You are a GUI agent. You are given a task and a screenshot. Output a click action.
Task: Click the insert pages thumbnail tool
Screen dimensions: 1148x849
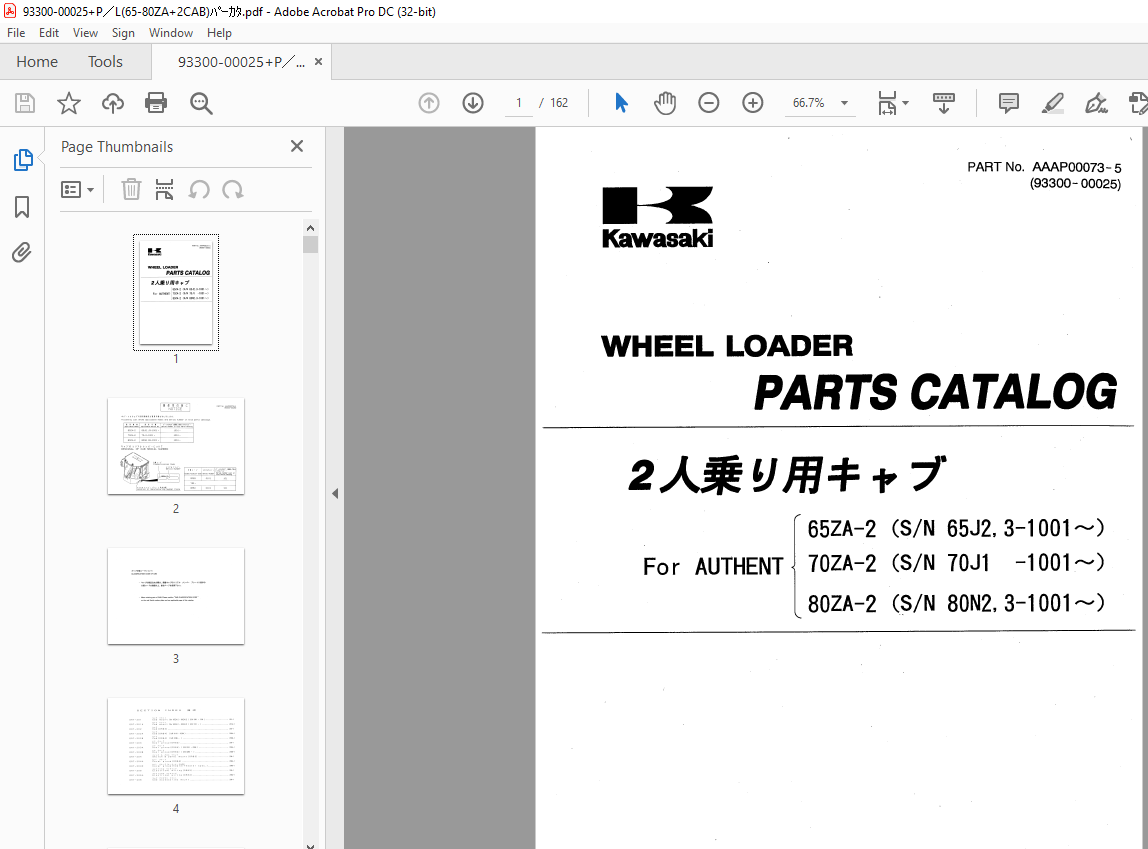click(x=165, y=190)
